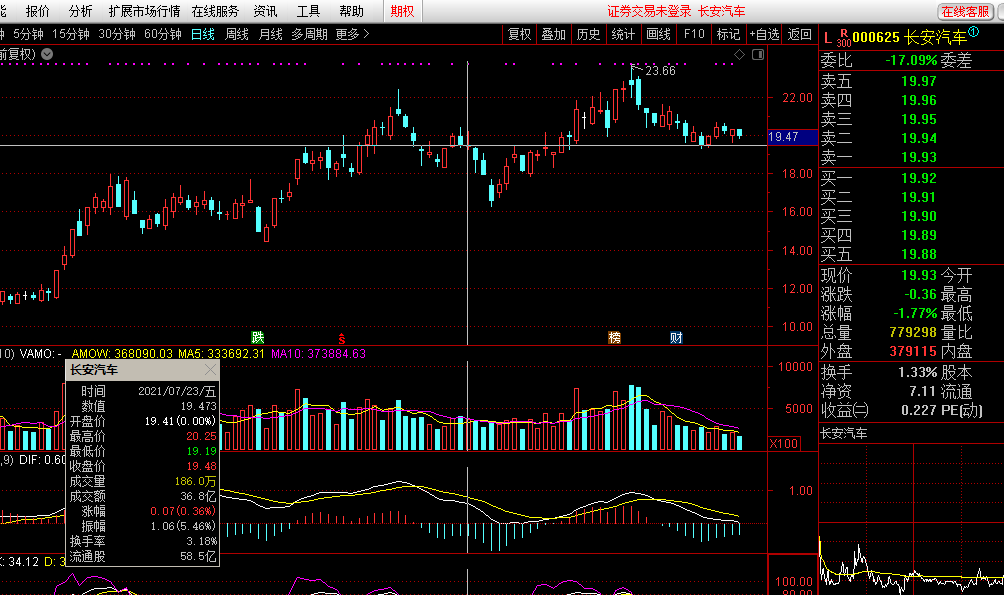Click the 叠加 overlay button

[x=553, y=35]
